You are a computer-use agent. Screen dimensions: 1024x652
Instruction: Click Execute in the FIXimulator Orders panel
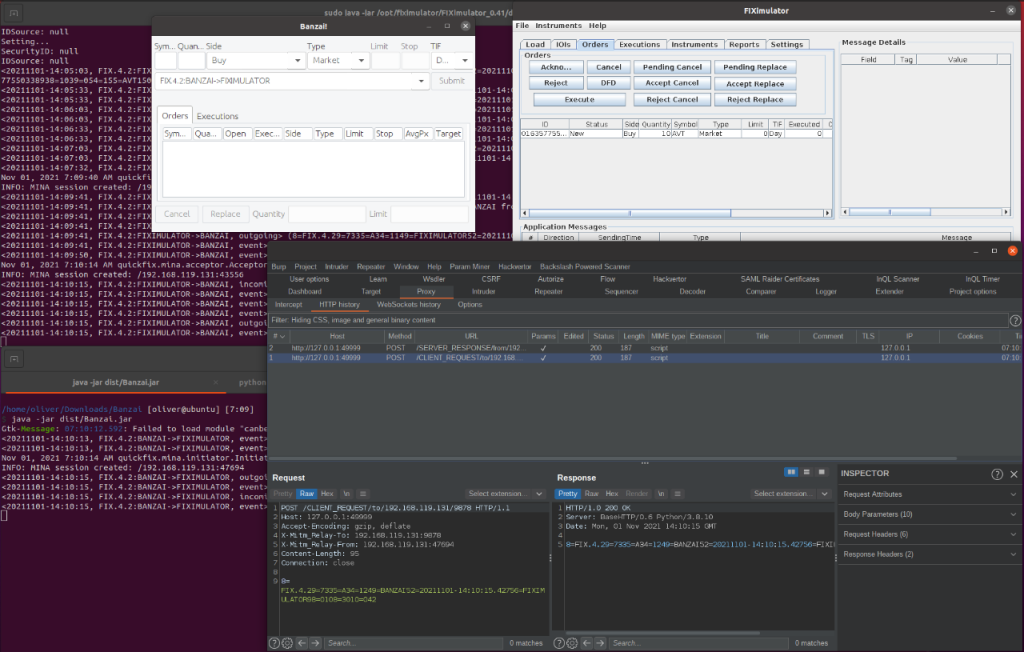581,99
